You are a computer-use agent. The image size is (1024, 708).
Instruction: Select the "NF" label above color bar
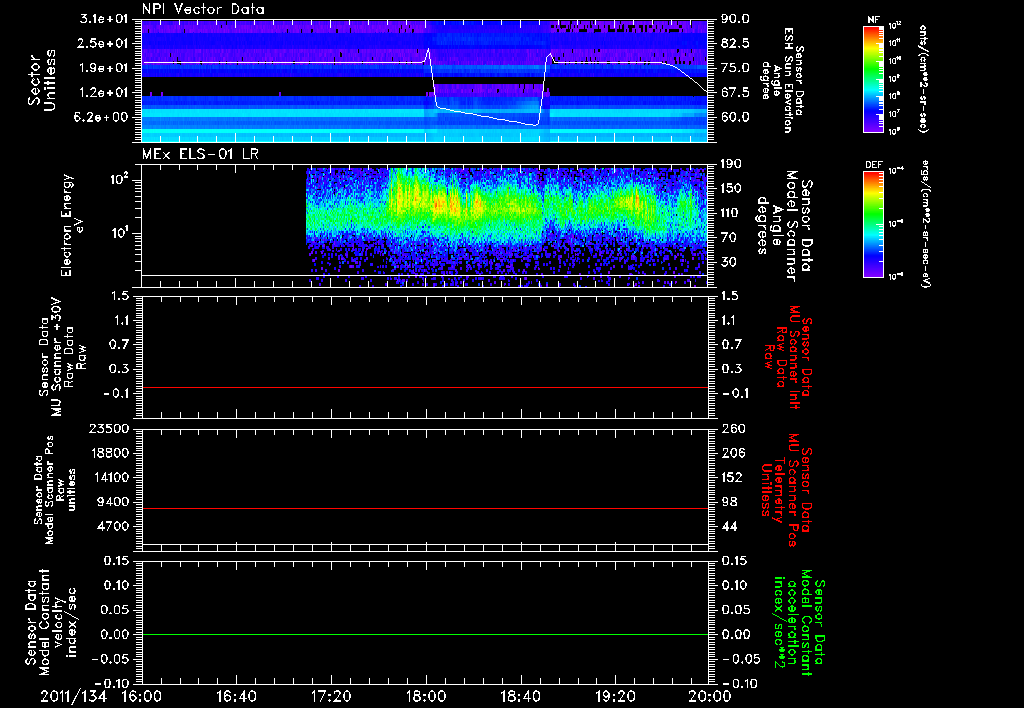point(874,20)
